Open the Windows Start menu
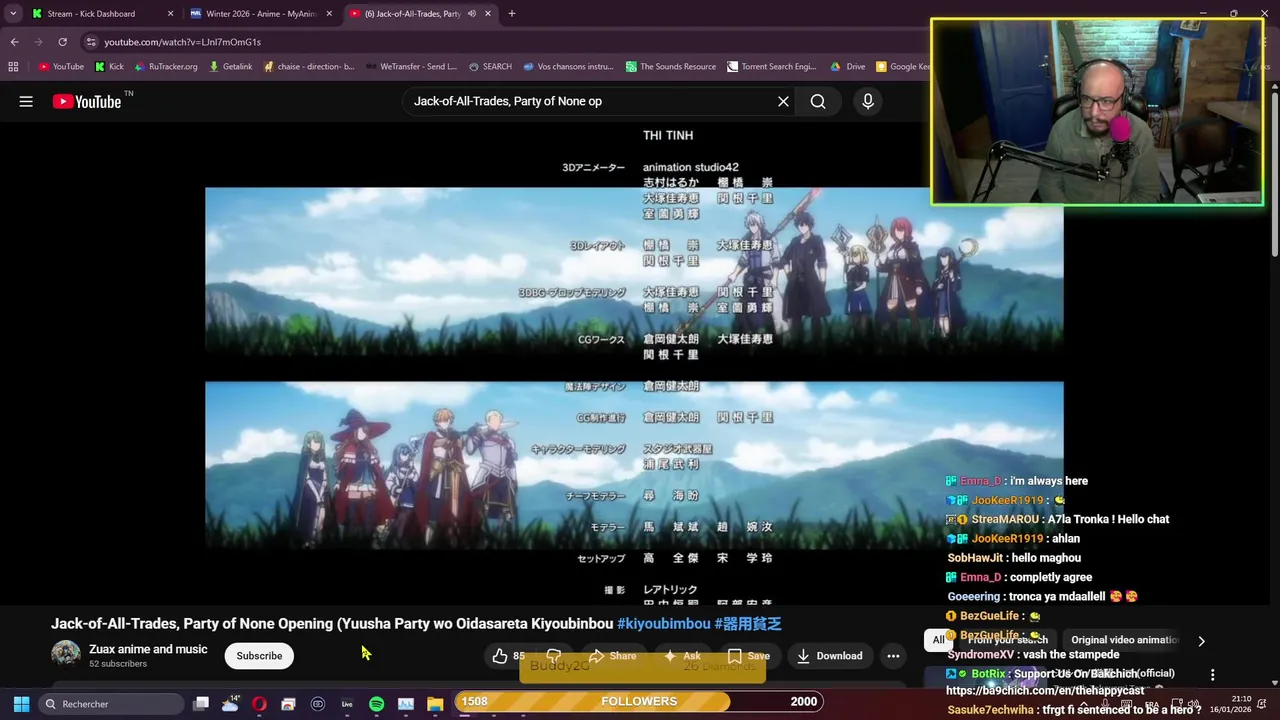 pyautogui.click(x=21, y=704)
